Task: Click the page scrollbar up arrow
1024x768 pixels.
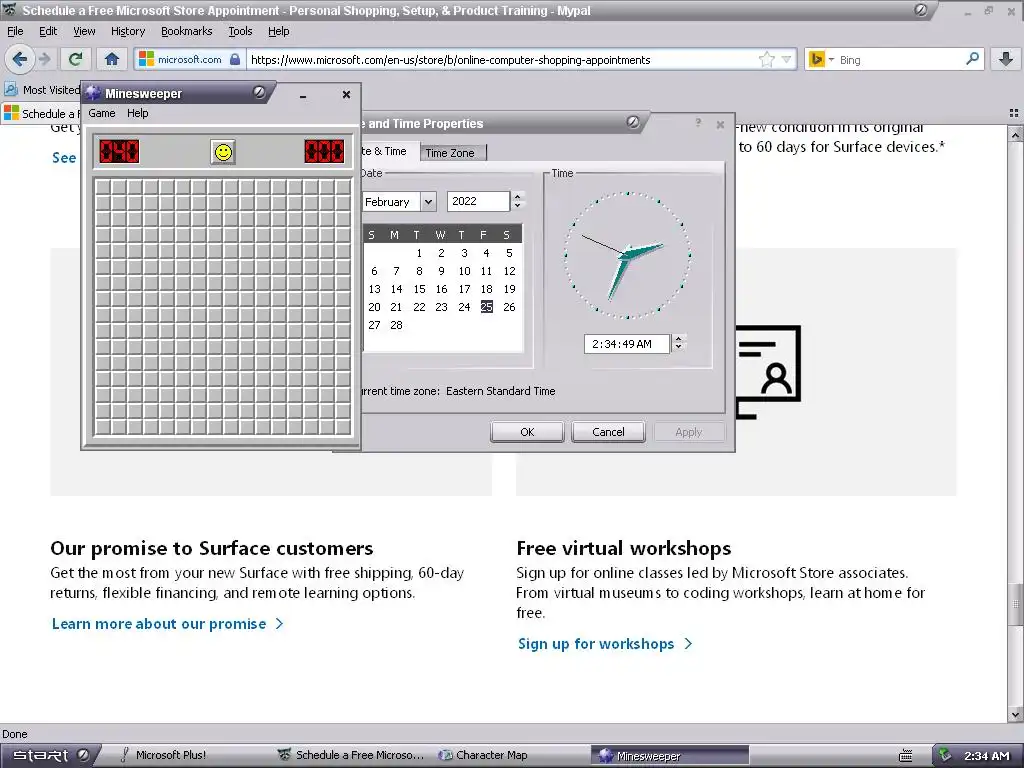Action: 1016,134
